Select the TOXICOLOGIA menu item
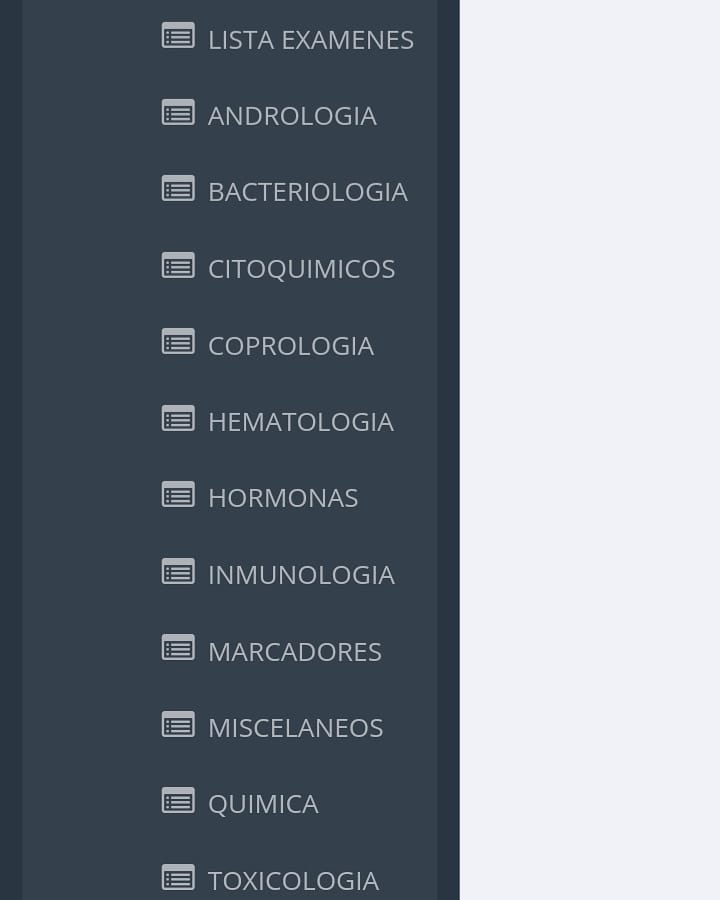Screen dimensions: 720x900 coord(293,881)
